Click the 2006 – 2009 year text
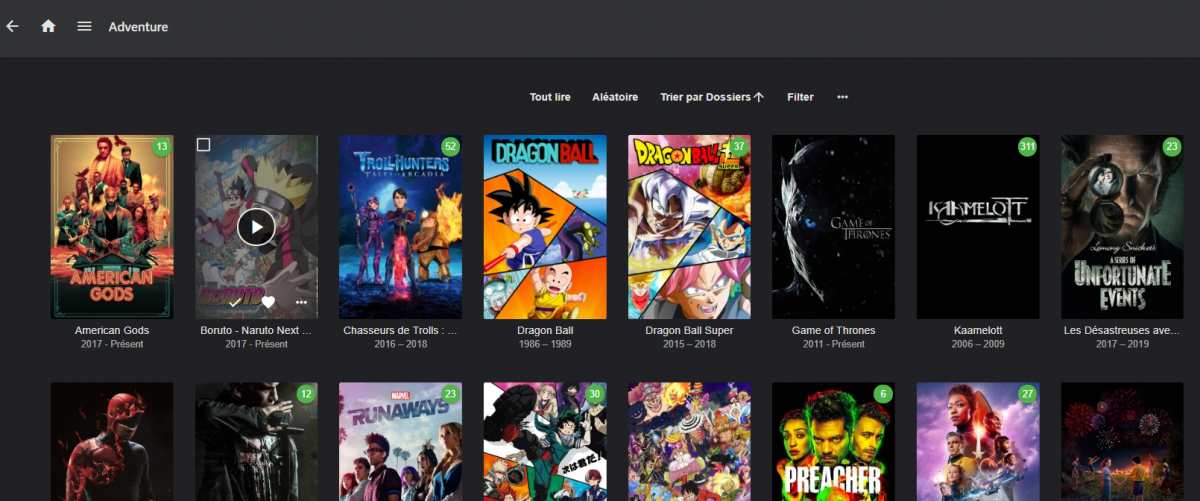Image resolution: width=1200 pixels, height=501 pixels. click(x=978, y=344)
